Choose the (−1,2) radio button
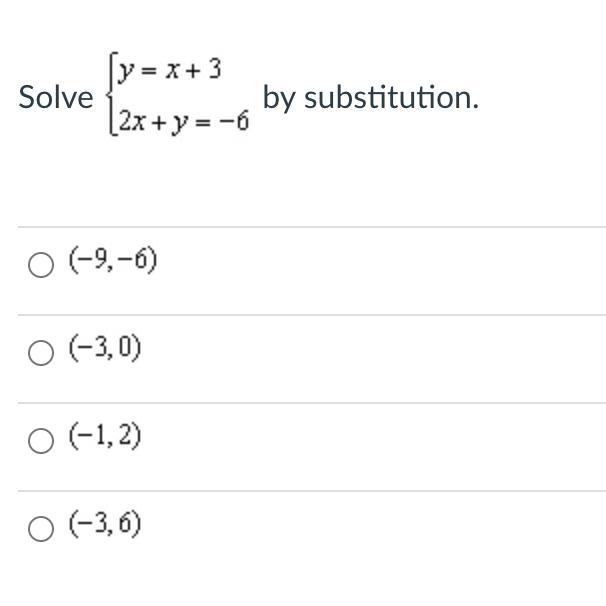Image resolution: width=606 pixels, height=606 pixels. (41, 441)
